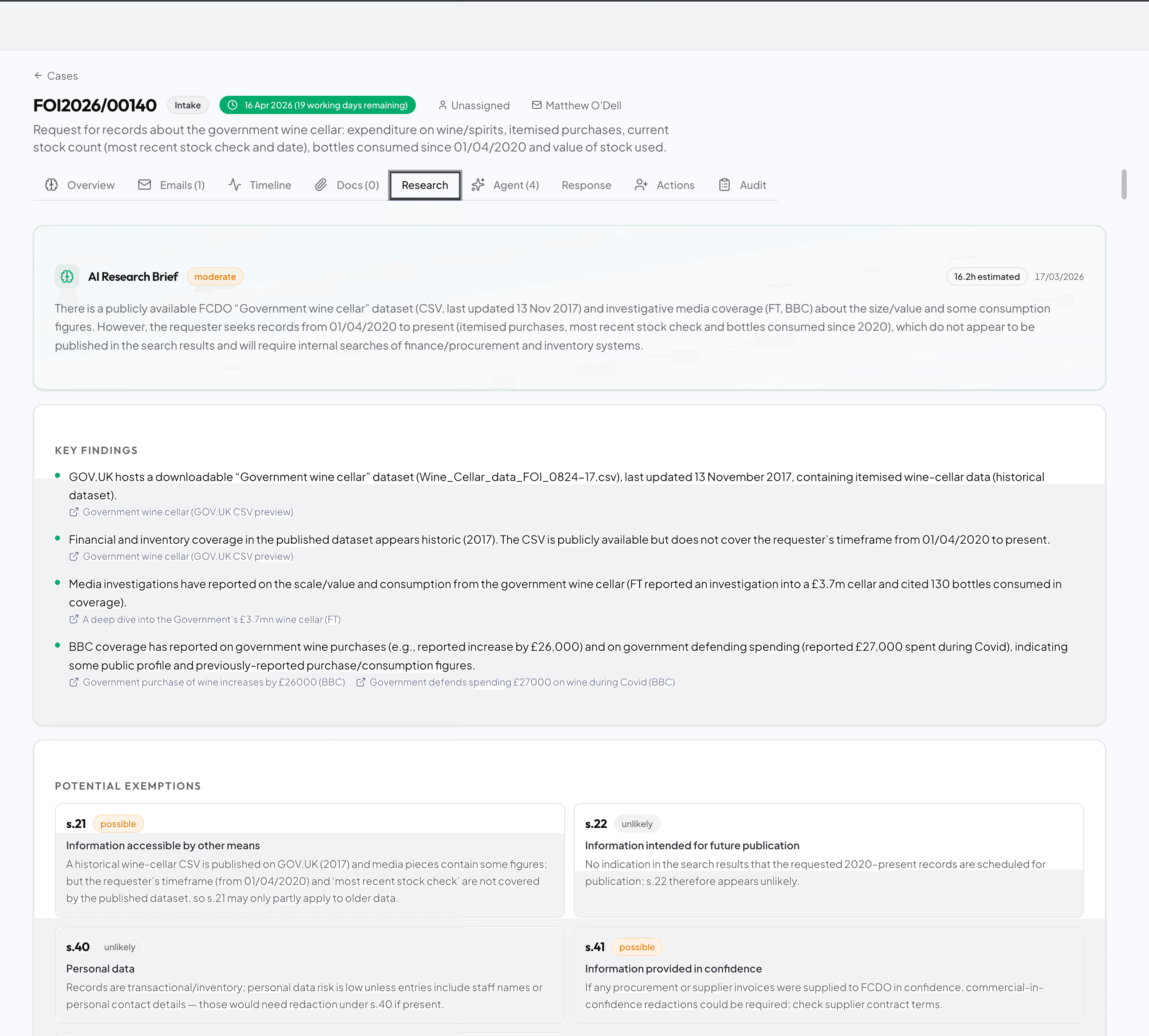
Task: Click the Audit clipboard icon
Action: [x=724, y=185]
